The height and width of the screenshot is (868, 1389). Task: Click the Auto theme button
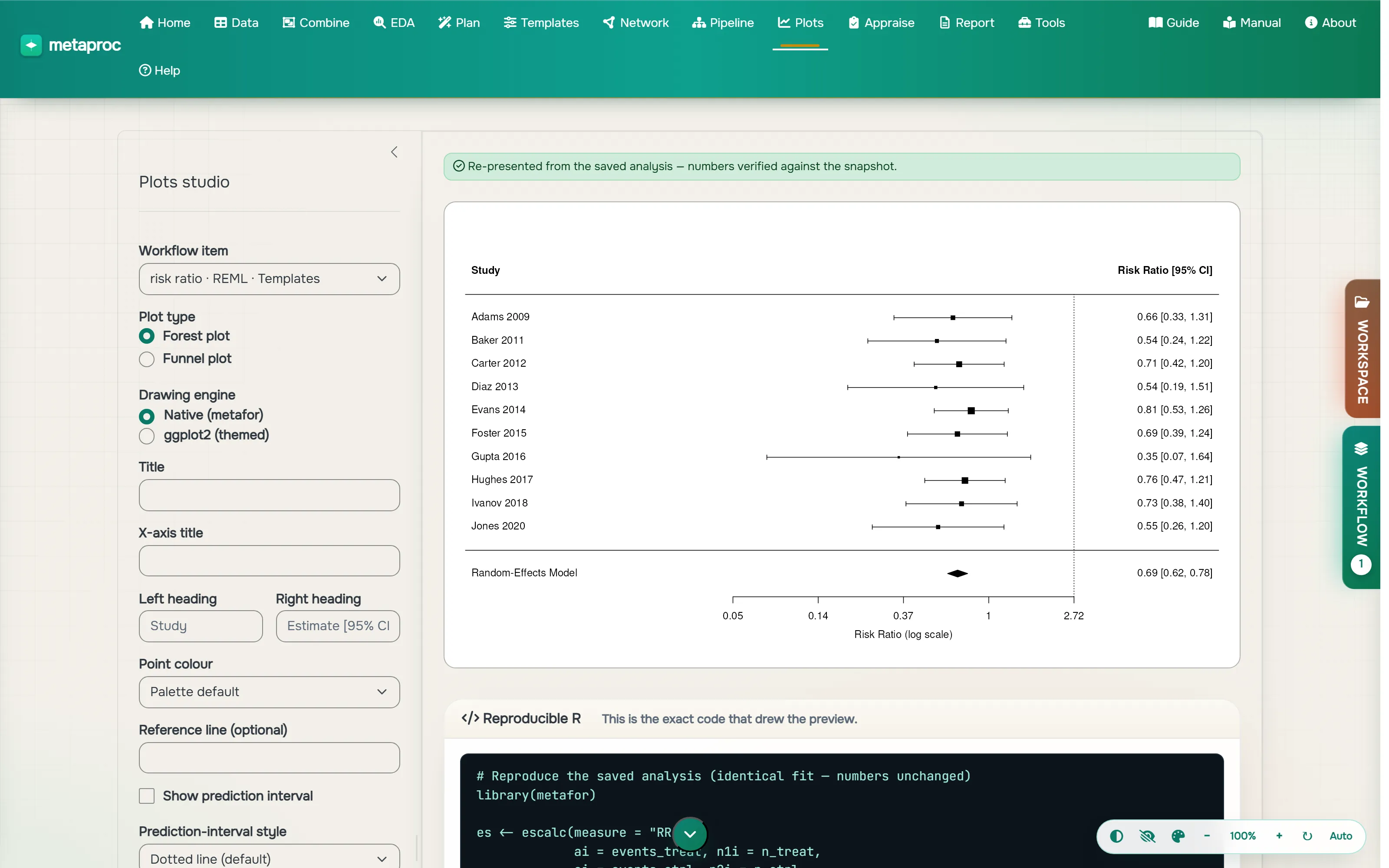pos(1341,836)
